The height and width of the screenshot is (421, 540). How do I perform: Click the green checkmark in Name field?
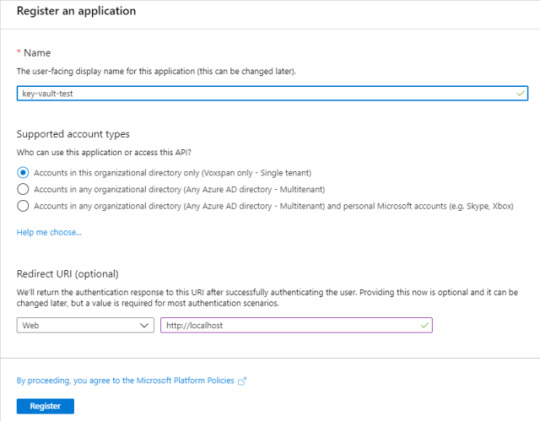521,93
